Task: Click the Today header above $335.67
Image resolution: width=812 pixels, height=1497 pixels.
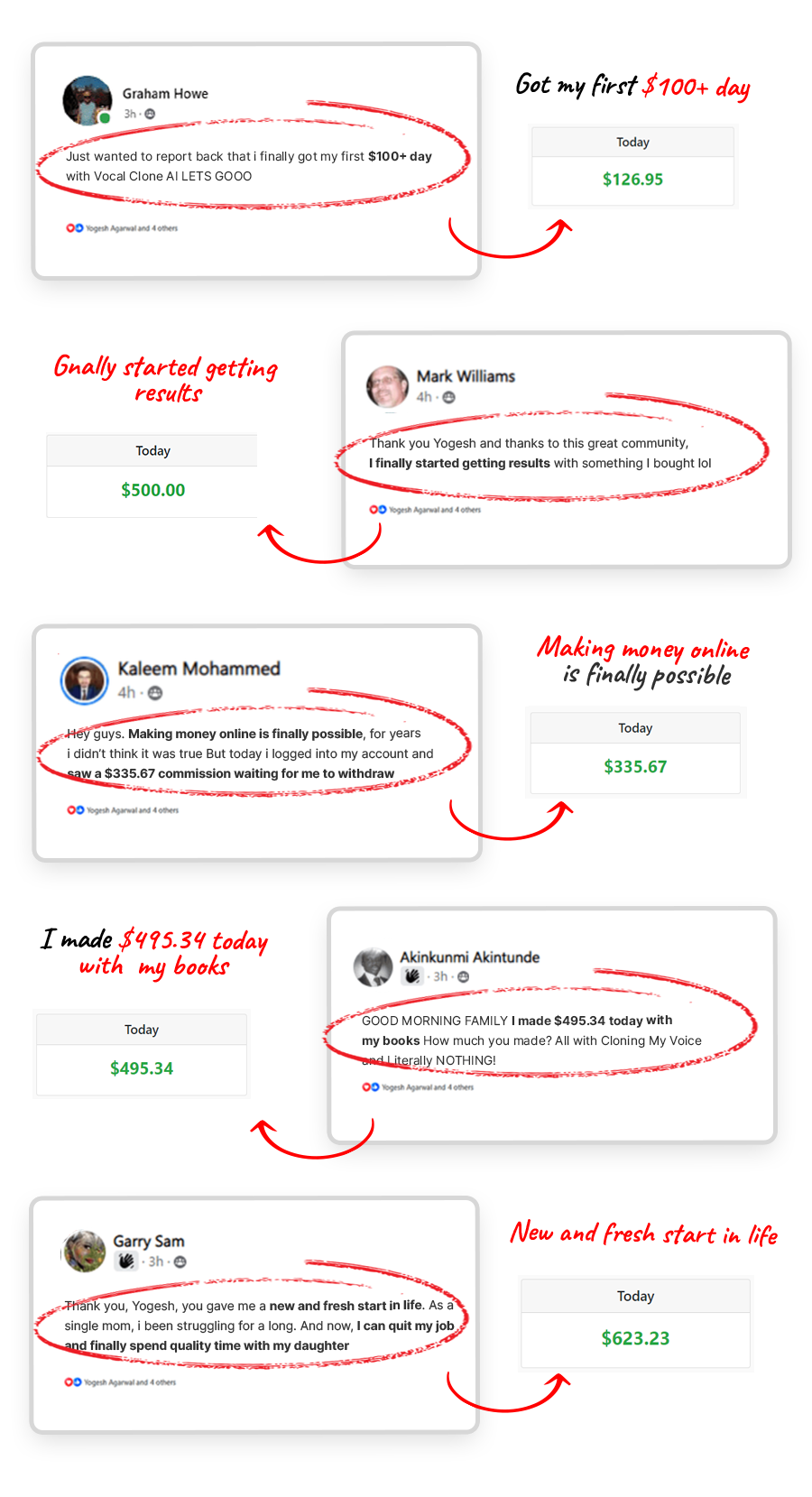Action: [x=635, y=728]
